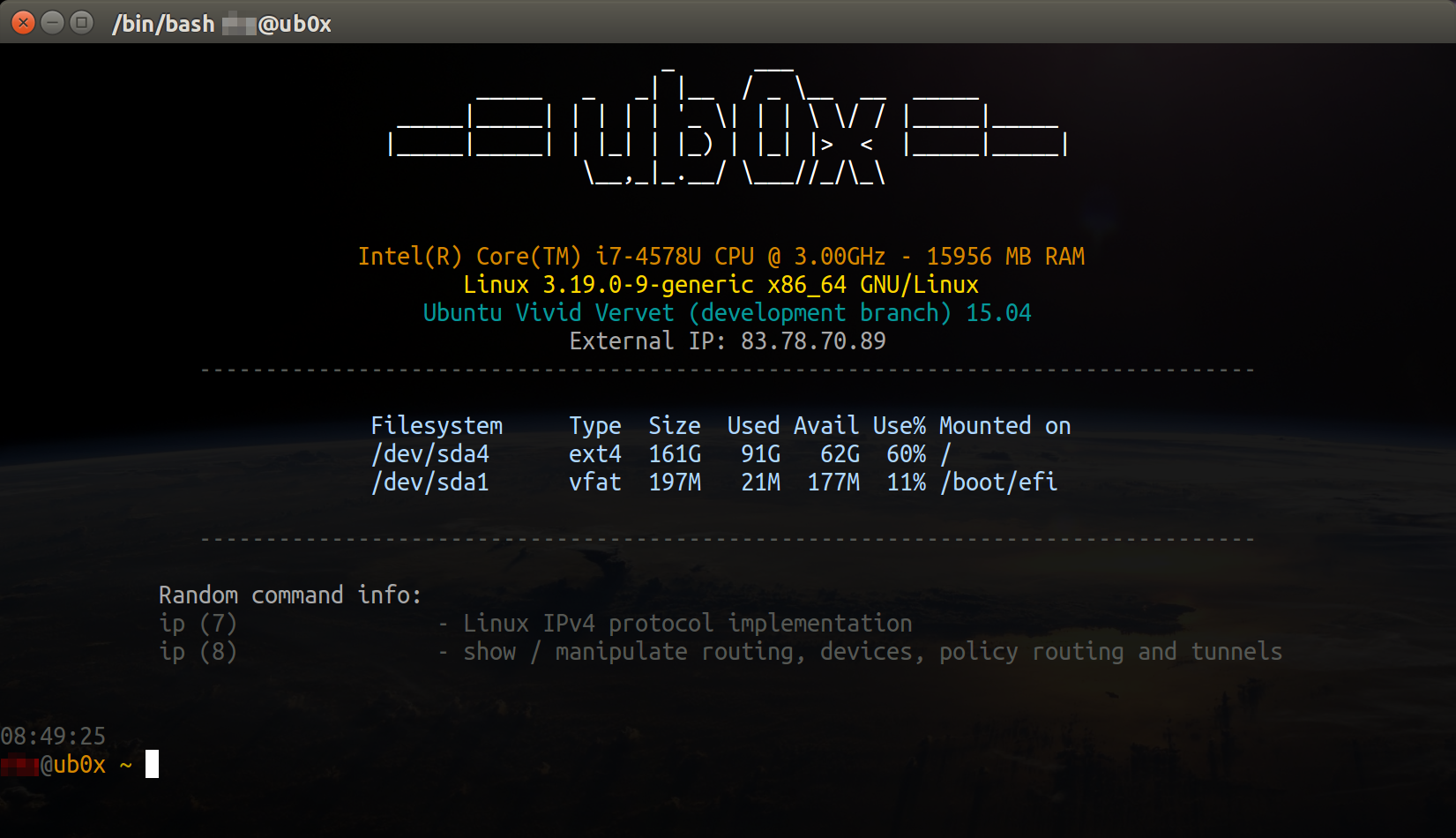This screenshot has width=1456, height=838.
Task: Click the 'Used' column header
Action: (x=754, y=426)
